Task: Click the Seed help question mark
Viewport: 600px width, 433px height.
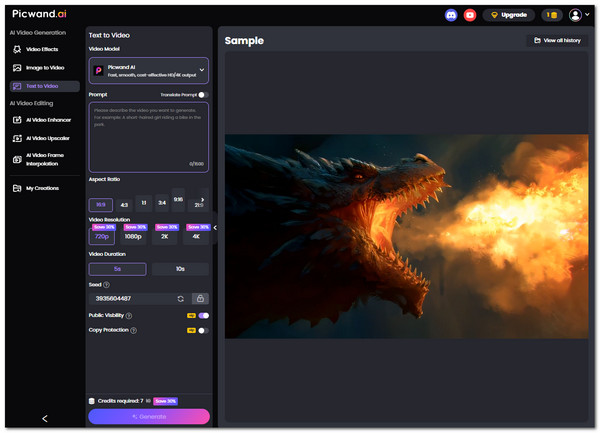Action: pyautogui.click(x=107, y=285)
